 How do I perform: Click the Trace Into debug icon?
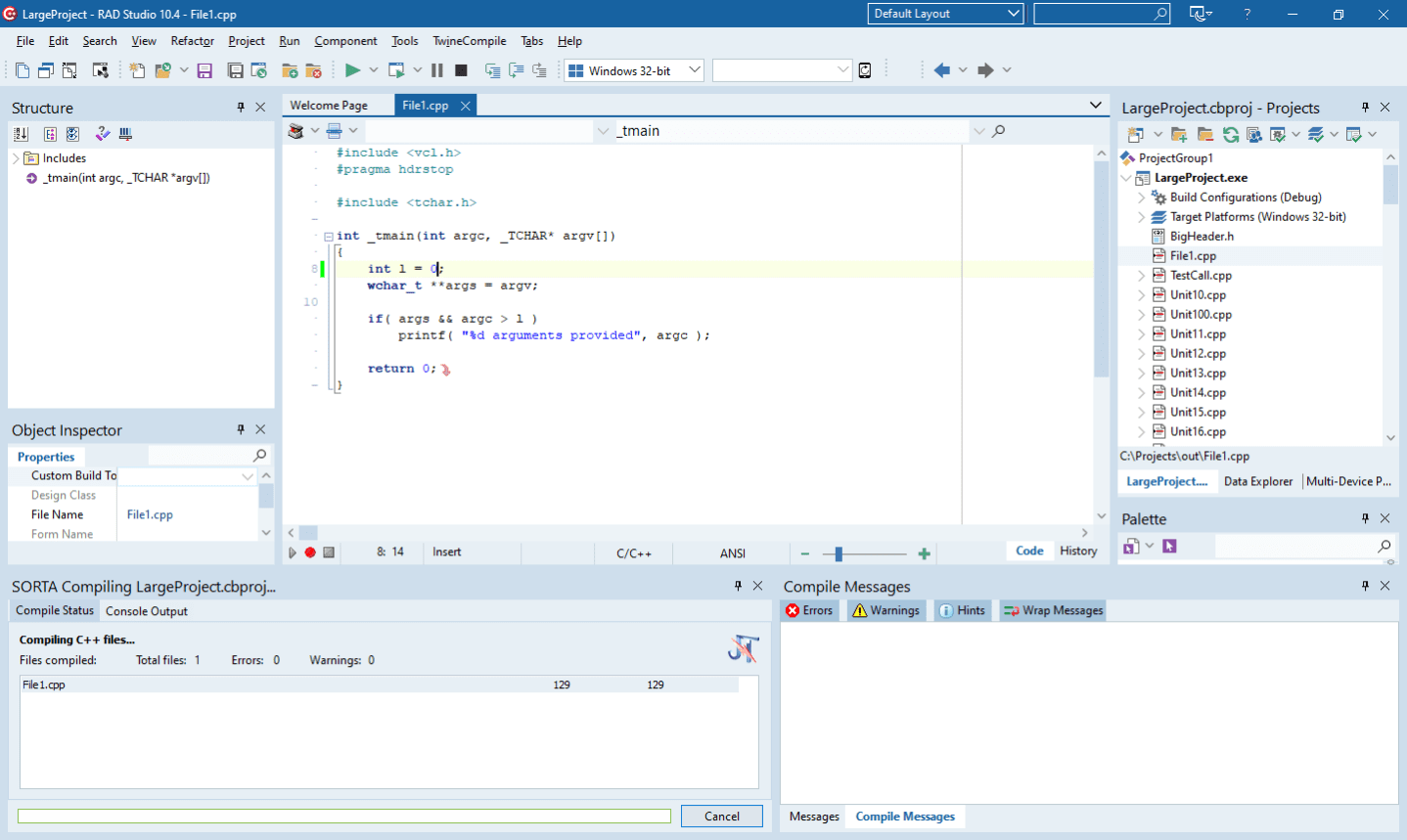point(492,70)
